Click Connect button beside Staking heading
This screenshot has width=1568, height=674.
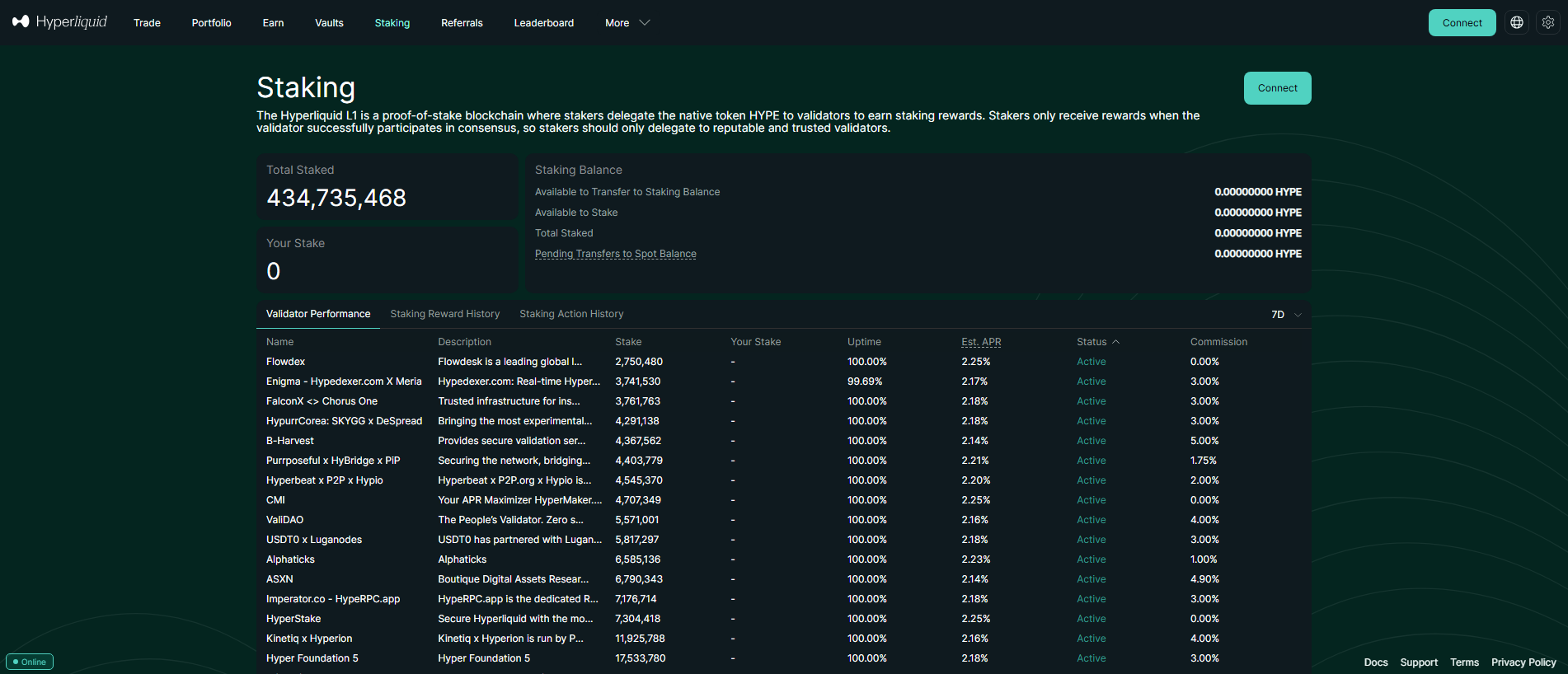tap(1277, 88)
